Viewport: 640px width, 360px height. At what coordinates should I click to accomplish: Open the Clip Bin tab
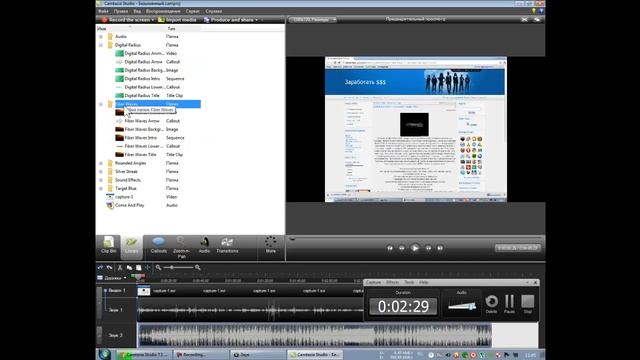[108, 246]
